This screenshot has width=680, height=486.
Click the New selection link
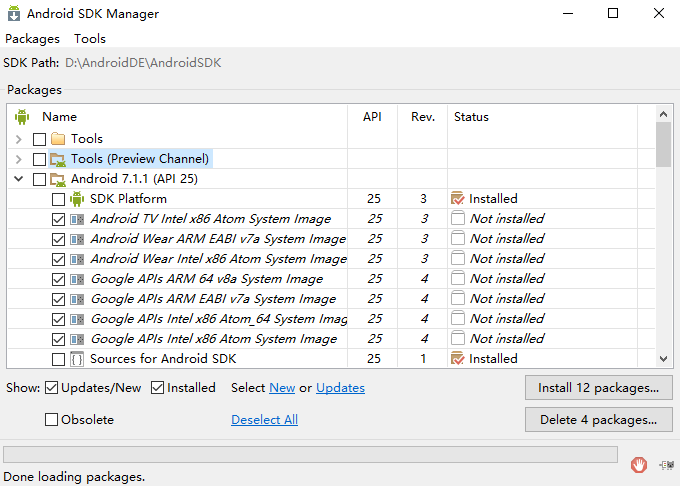pyautogui.click(x=282, y=388)
